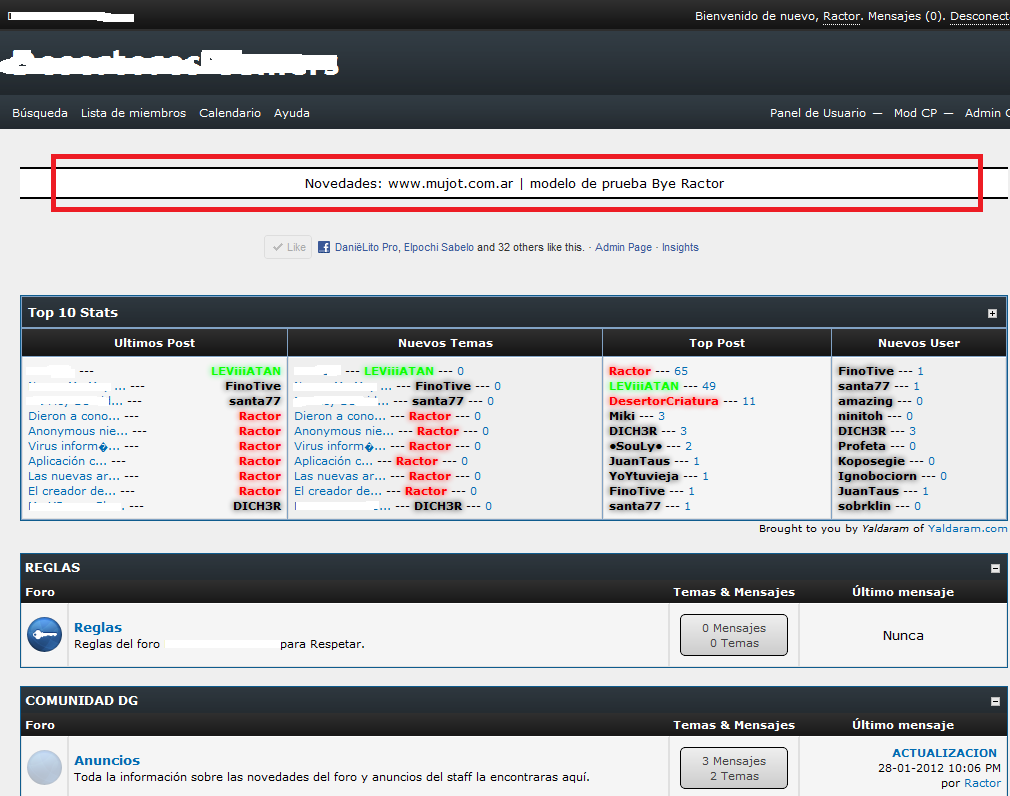Expand the Top 10 Stats panel
The height and width of the screenshot is (796, 1010).
pos(992,313)
